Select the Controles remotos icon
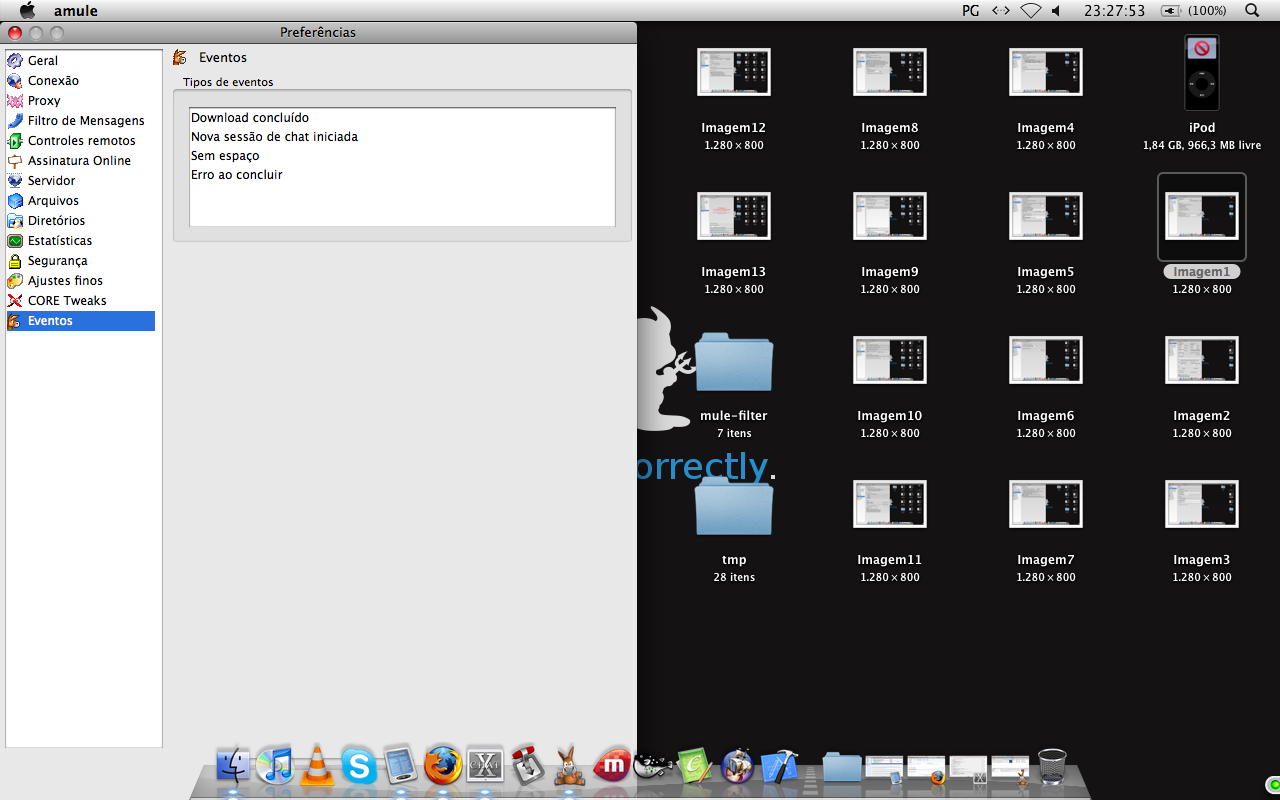 point(15,141)
